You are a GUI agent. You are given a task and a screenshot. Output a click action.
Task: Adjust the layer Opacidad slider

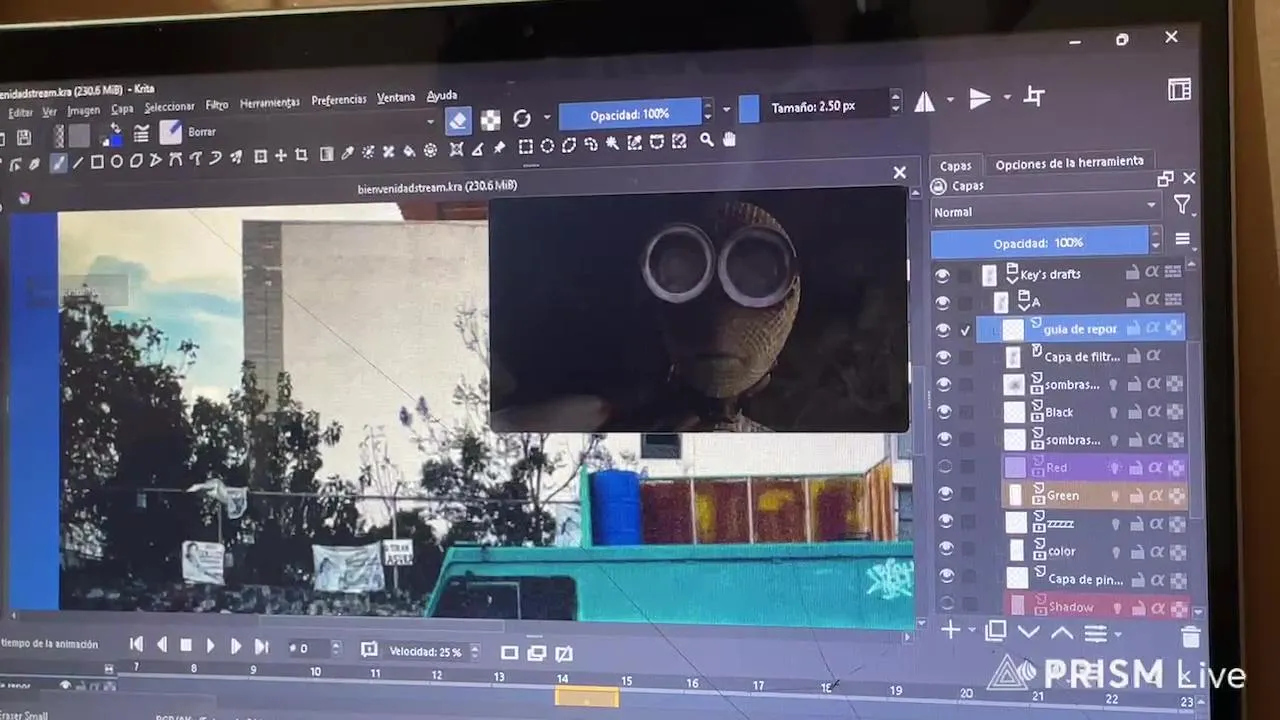pos(1039,243)
